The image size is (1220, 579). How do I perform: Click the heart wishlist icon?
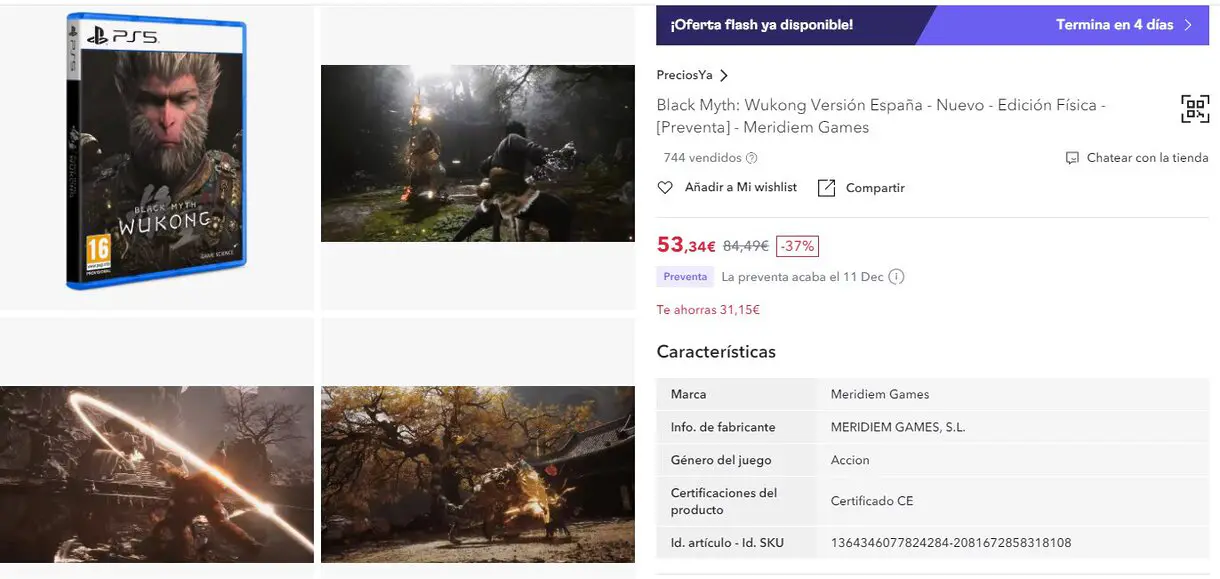pos(665,188)
